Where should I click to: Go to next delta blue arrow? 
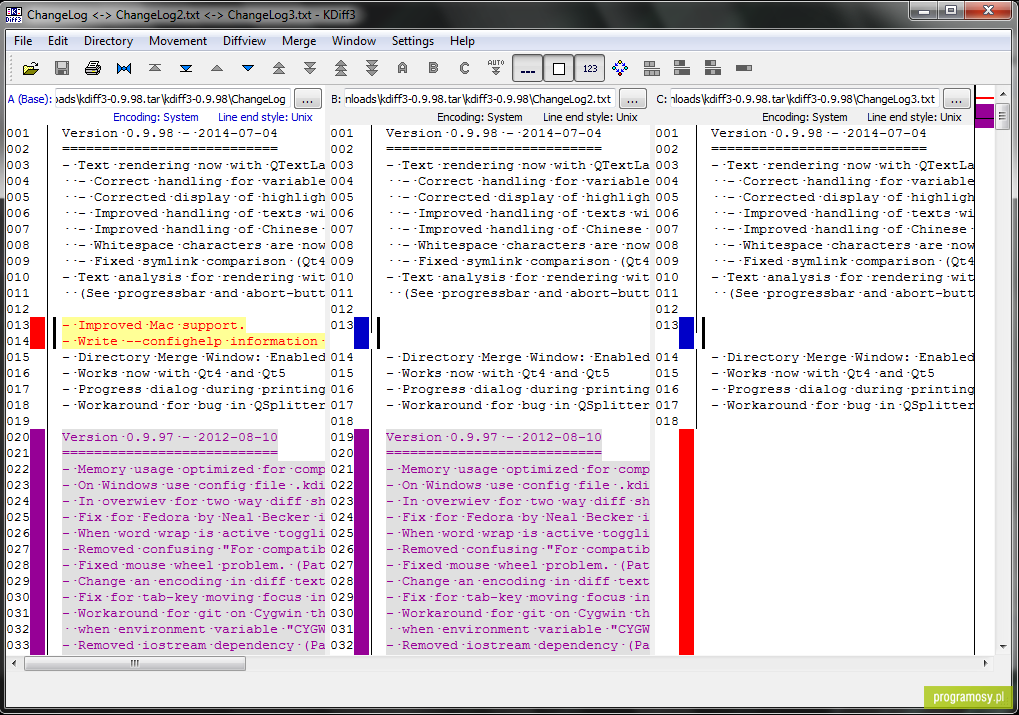pos(248,68)
